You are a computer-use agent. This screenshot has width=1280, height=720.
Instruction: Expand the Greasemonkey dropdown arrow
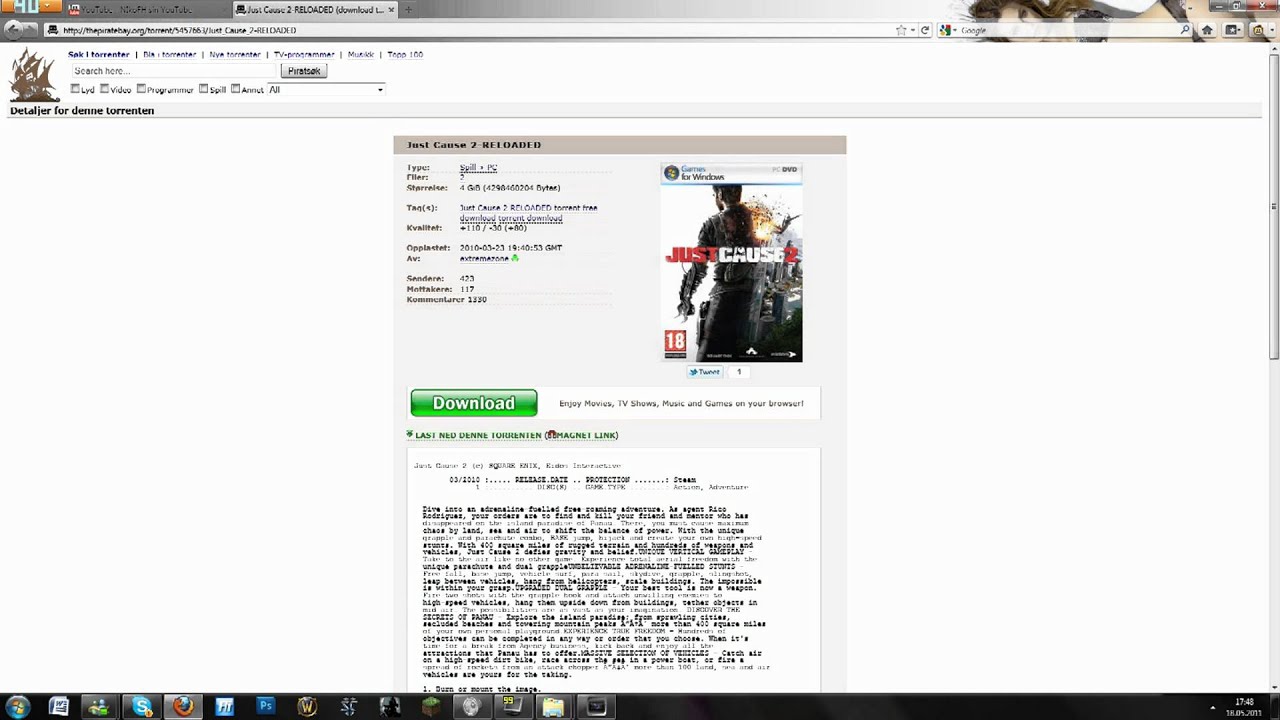(x=1270, y=30)
